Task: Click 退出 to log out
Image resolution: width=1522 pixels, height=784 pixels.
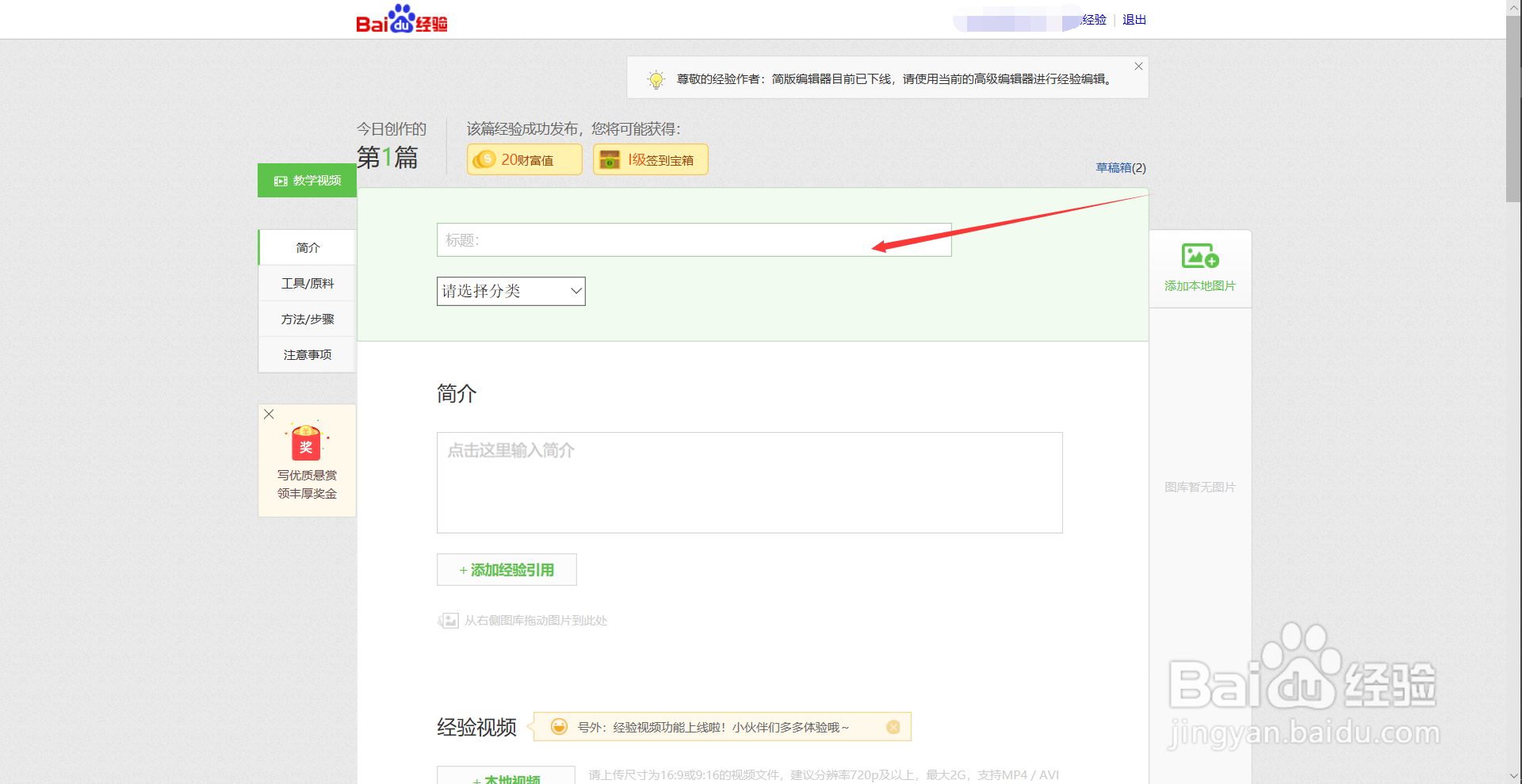Action: (1134, 19)
